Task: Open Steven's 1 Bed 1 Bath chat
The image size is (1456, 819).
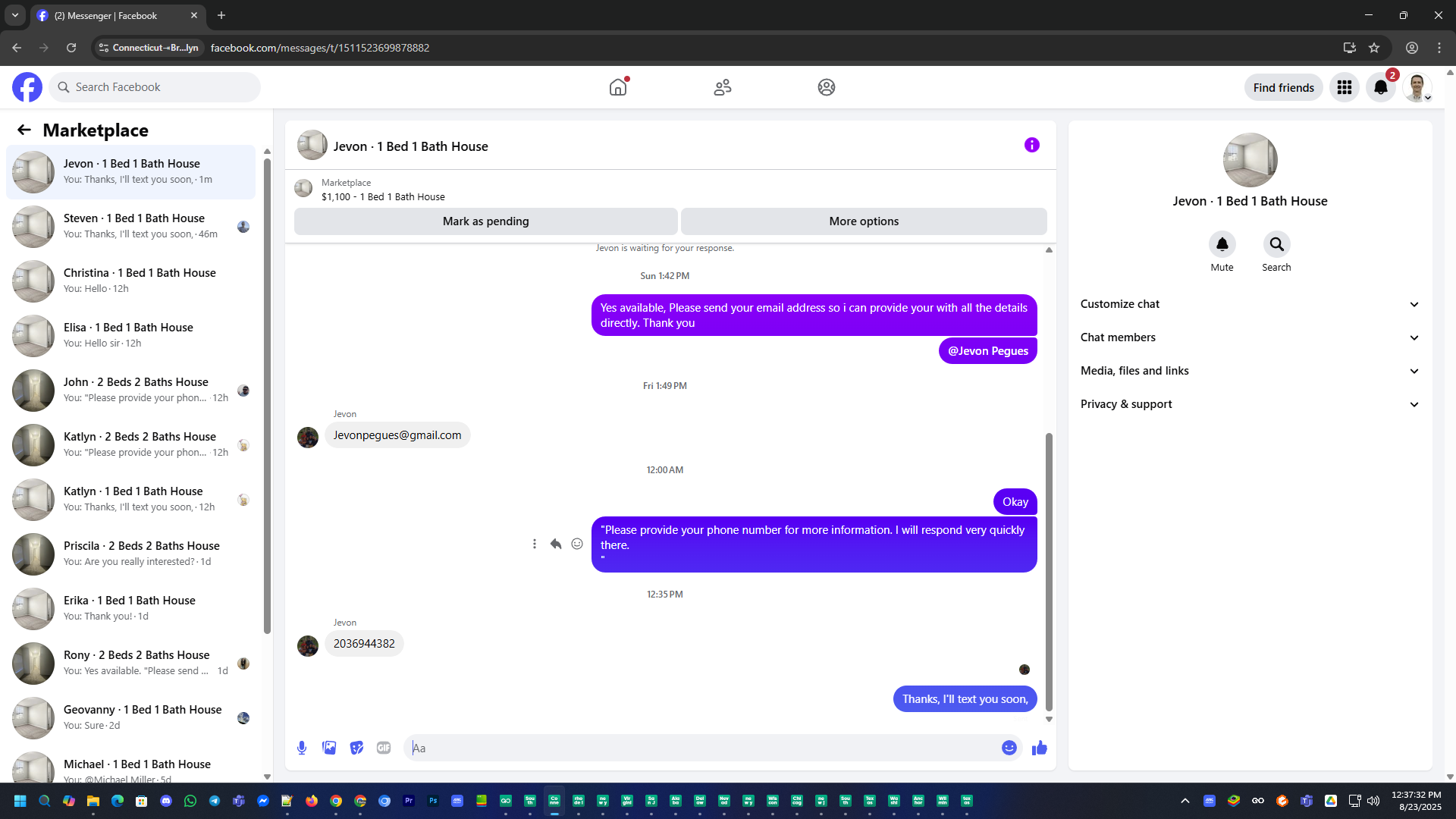Action: [133, 226]
